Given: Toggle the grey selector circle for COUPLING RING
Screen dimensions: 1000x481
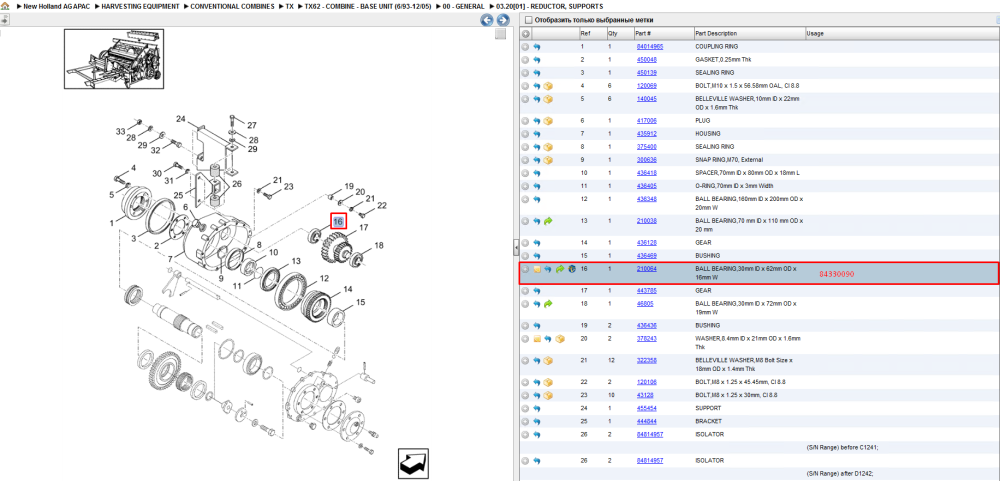Looking at the screenshot, I should click(x=526, y=47).
